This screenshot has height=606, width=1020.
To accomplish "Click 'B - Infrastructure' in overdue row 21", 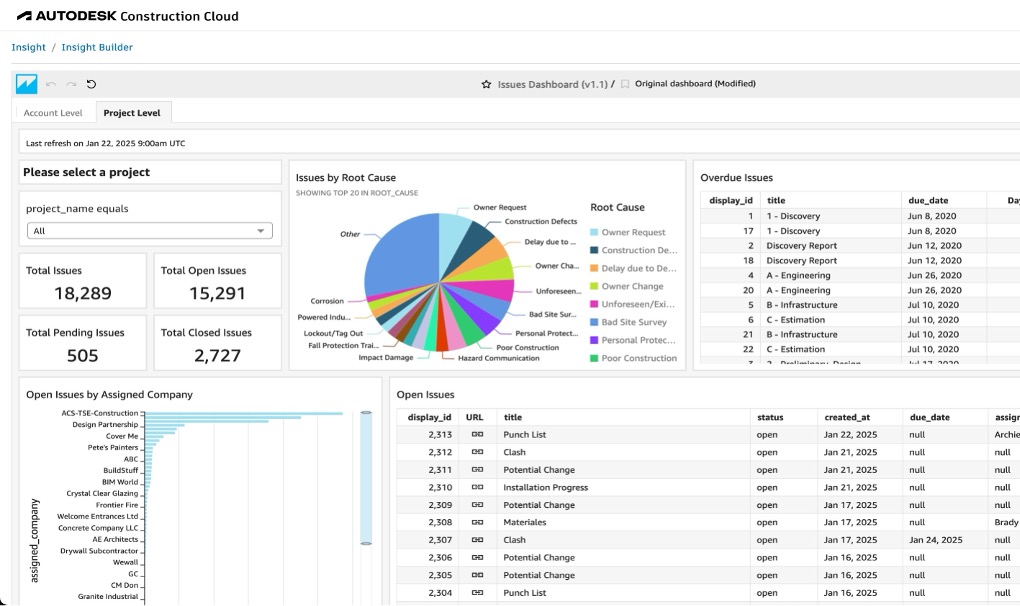I will click(x=802, y=334).
